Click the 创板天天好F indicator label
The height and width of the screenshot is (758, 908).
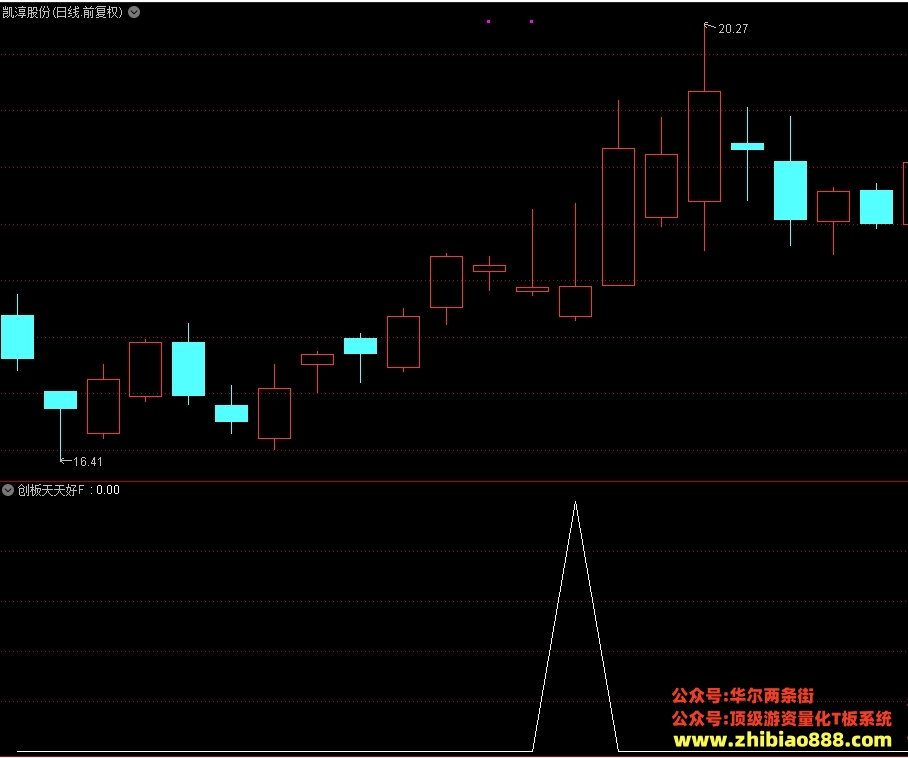(50, 490)
